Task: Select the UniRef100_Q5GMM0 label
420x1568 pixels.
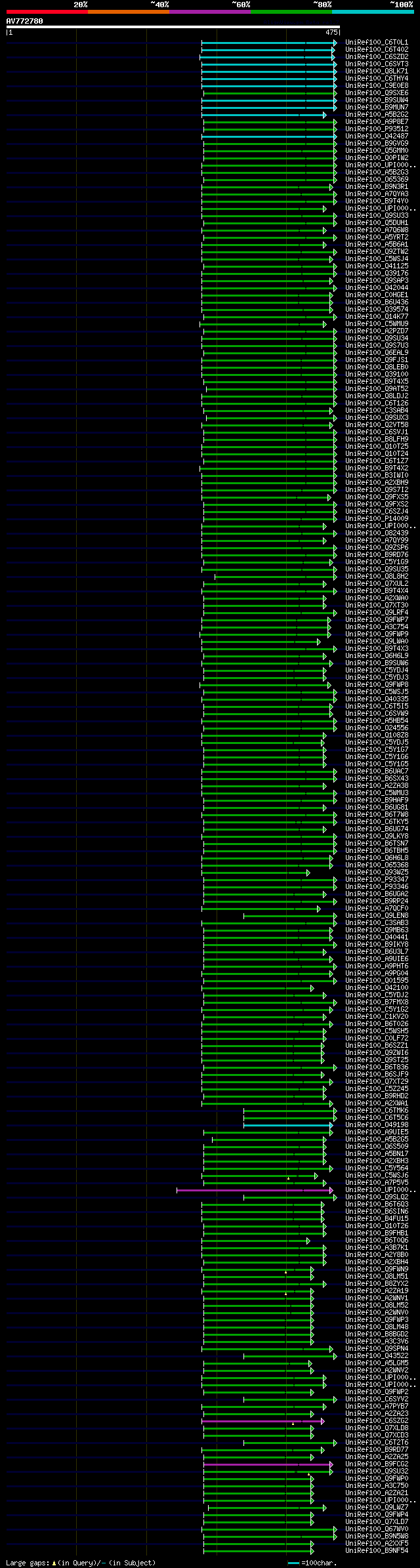Action: point(377,150)
